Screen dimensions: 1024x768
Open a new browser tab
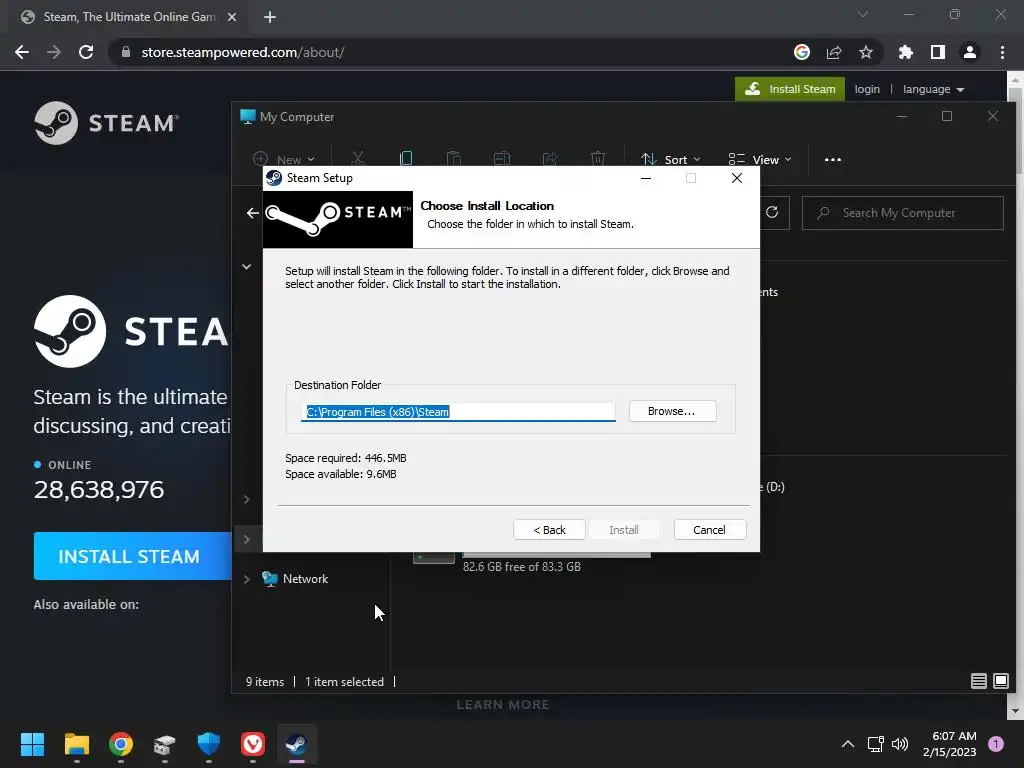[270, 17]
